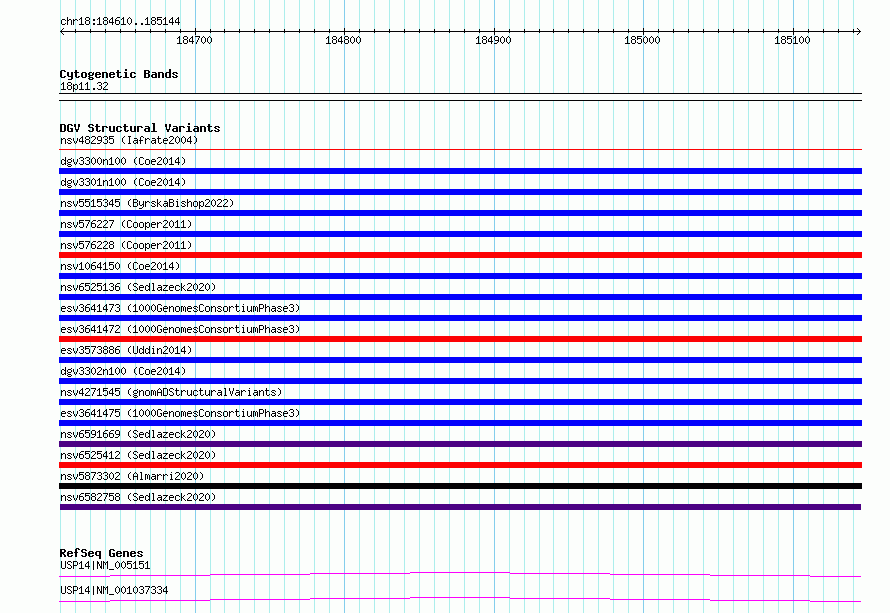Image resolution: width=890 pixels, height=613 pixels.
Task: Click the USP14|NM_001037334 gene label
Action: 114,590
